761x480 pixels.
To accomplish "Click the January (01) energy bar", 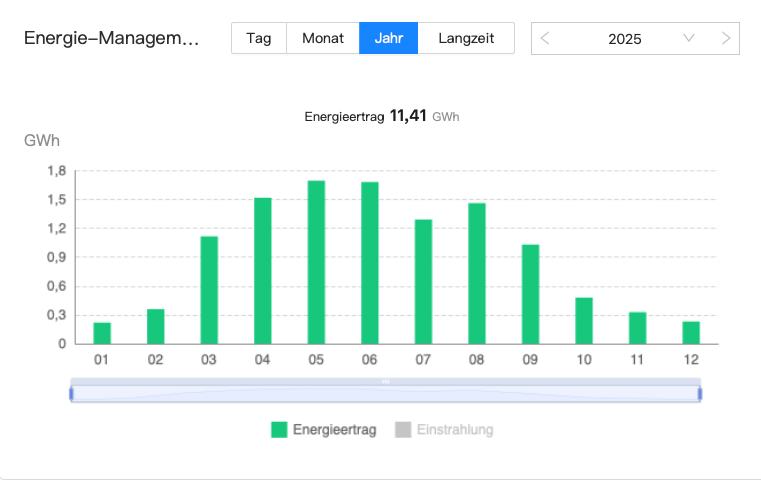I will pyautogui.click(x=102, y=333).
